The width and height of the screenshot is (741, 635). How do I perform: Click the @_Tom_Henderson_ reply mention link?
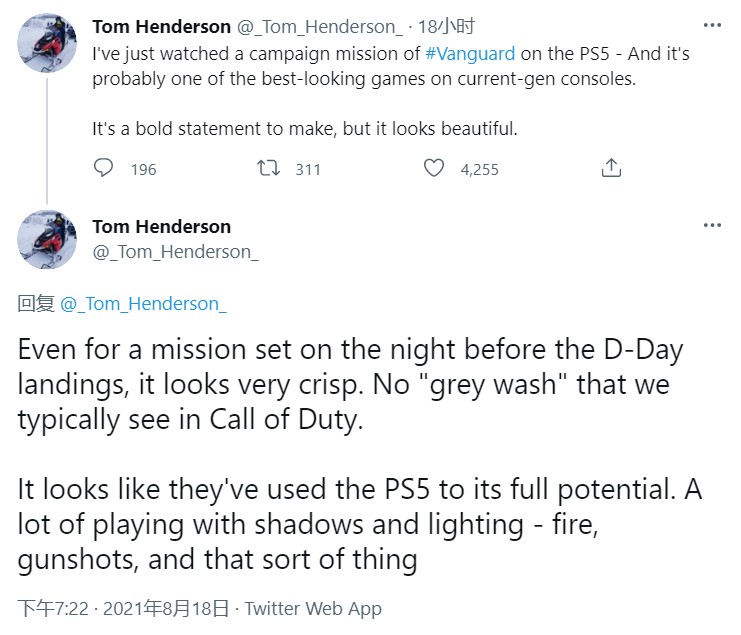tap(143, 304)
